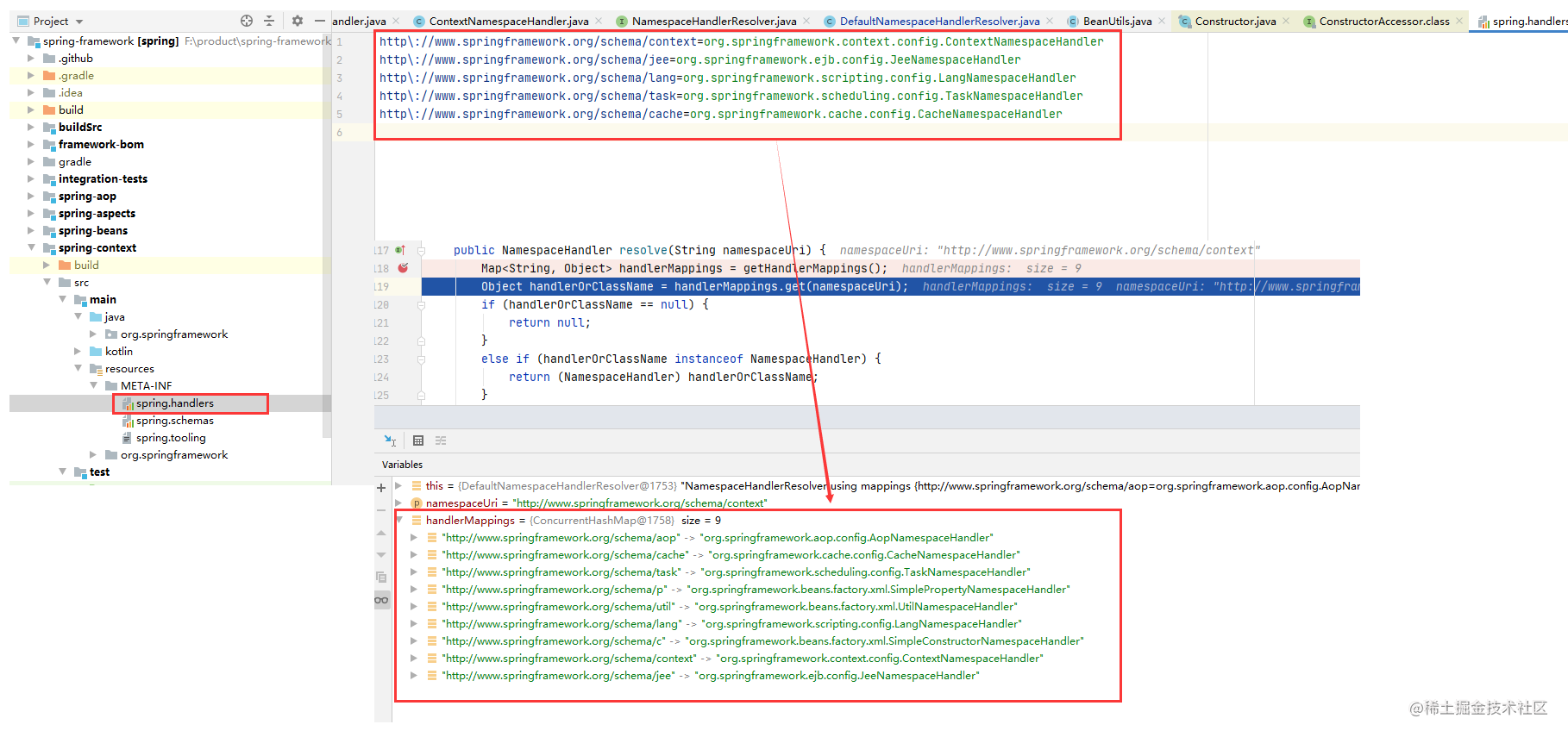Click the minus icon to remove watch
This screenshot has width=1568, height=737.
click(381, 510)
